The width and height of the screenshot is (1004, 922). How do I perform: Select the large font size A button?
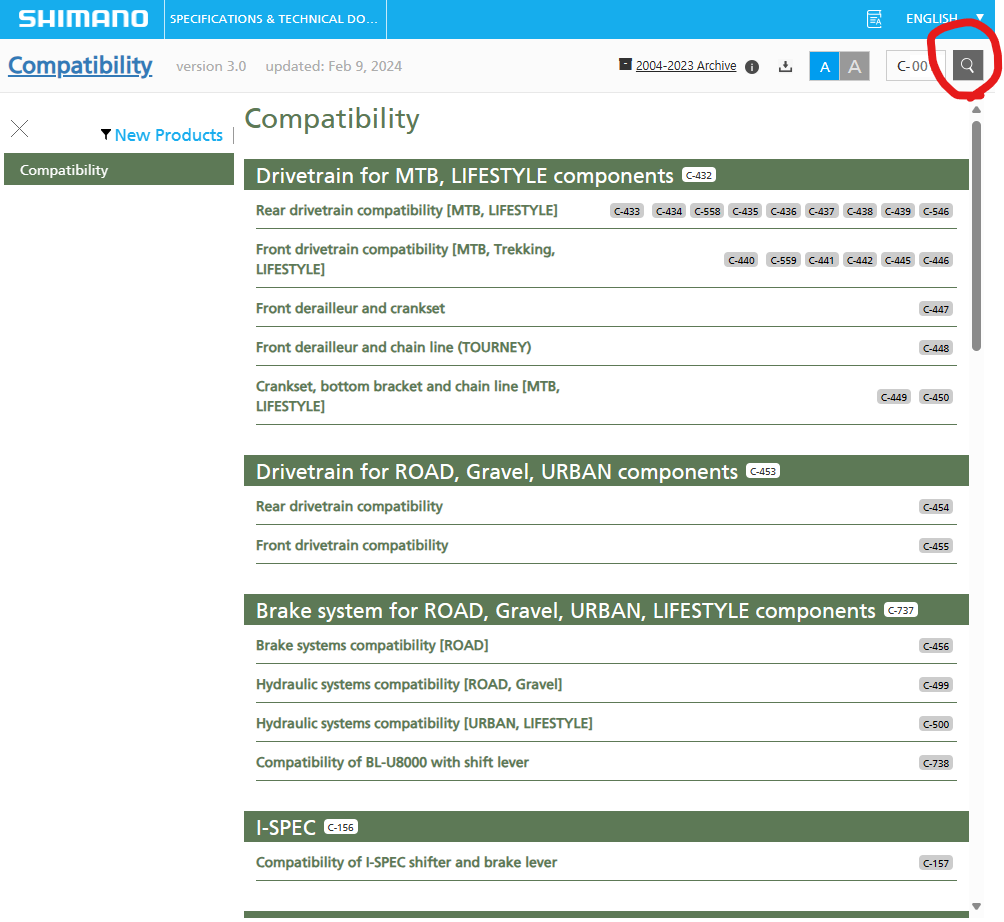[x=855, y=66]
